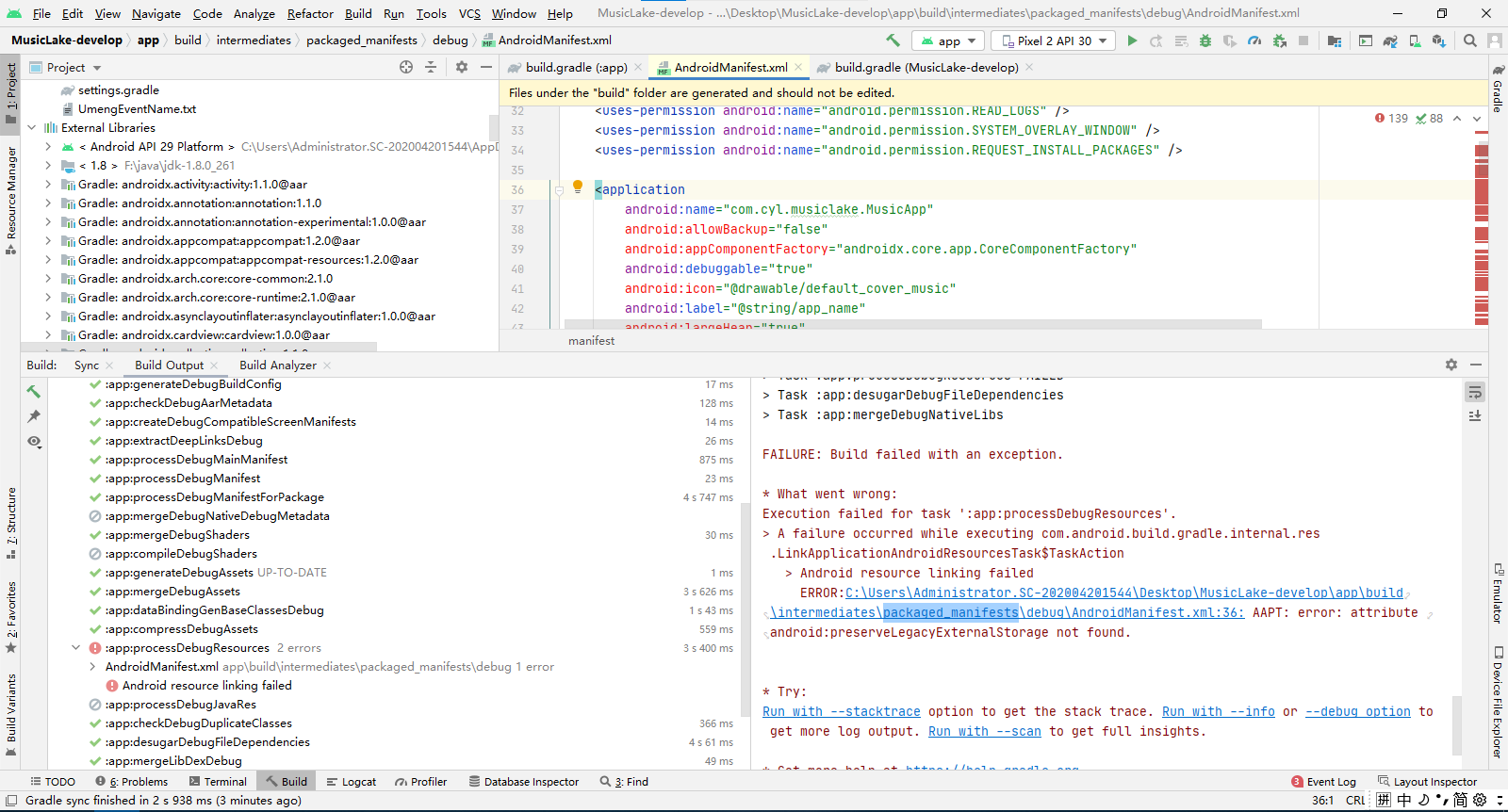Screen dimensions: 1508x812
Task: Sync project with Gradle files icon
Action: (x=1390, y=41)
